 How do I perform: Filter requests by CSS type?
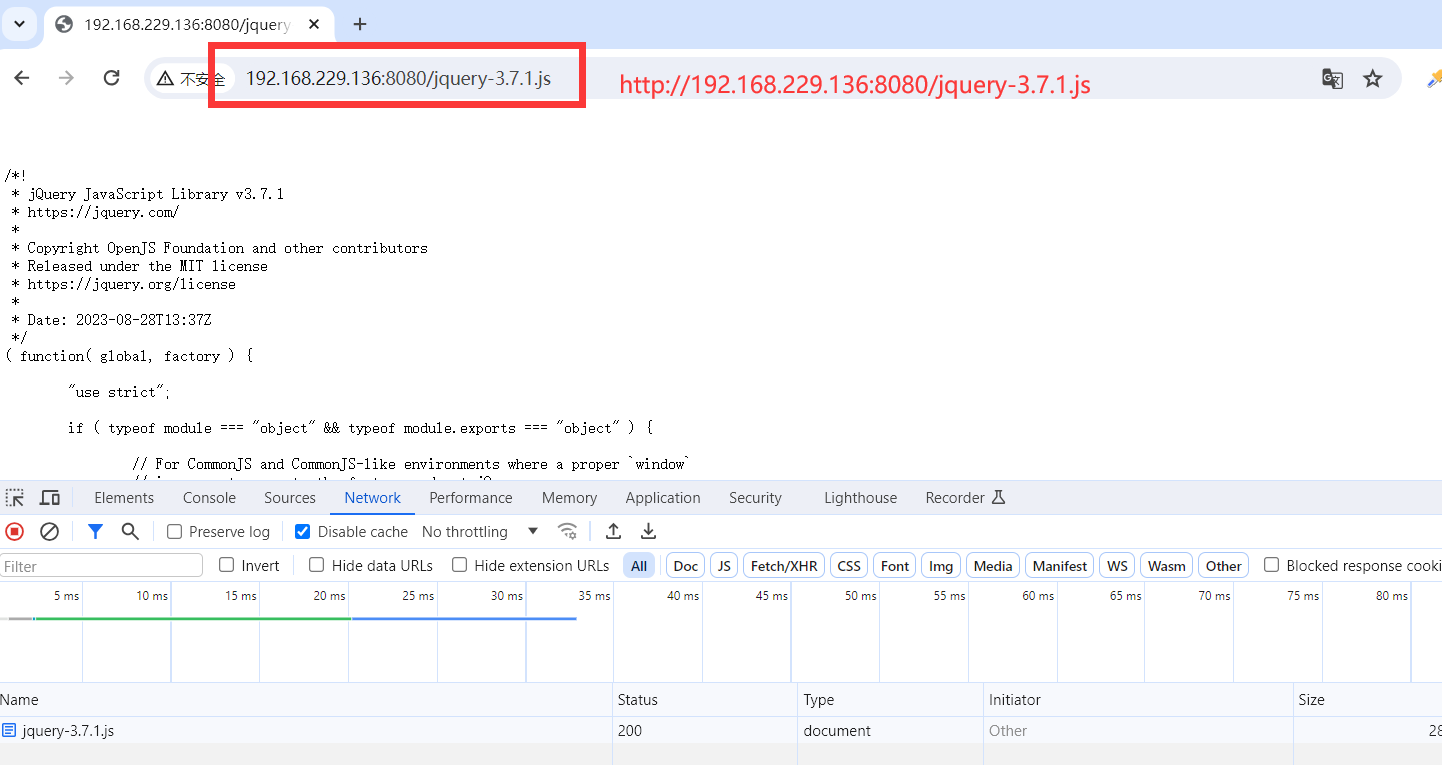[849, 566]
